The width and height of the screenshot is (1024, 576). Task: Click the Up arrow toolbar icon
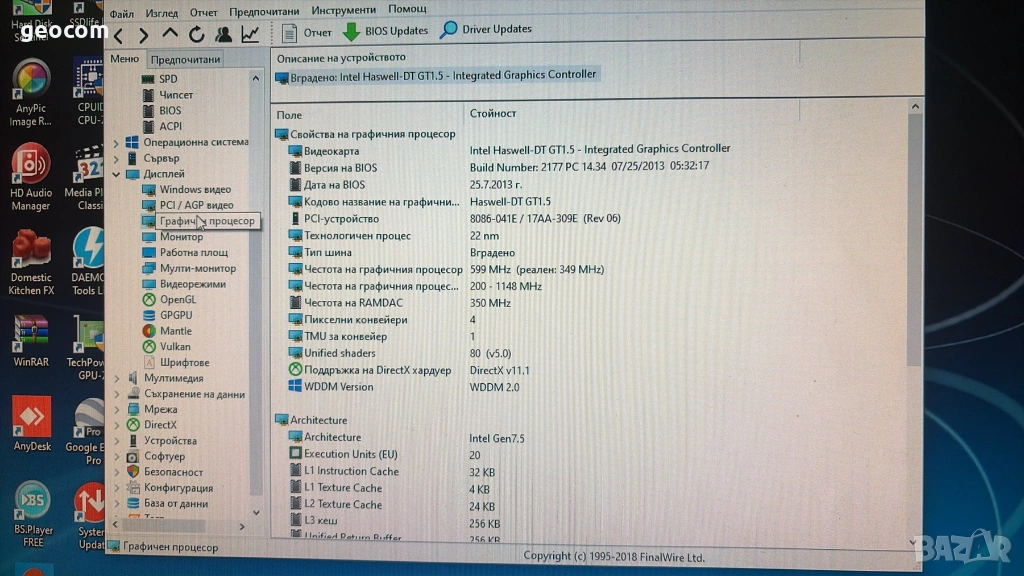[170, 34]
